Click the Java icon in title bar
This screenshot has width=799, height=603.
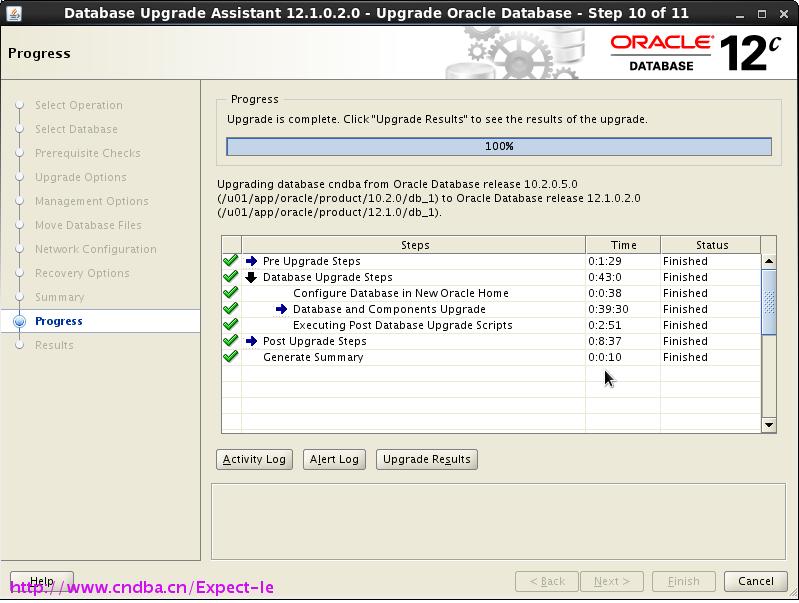[14, 13]
